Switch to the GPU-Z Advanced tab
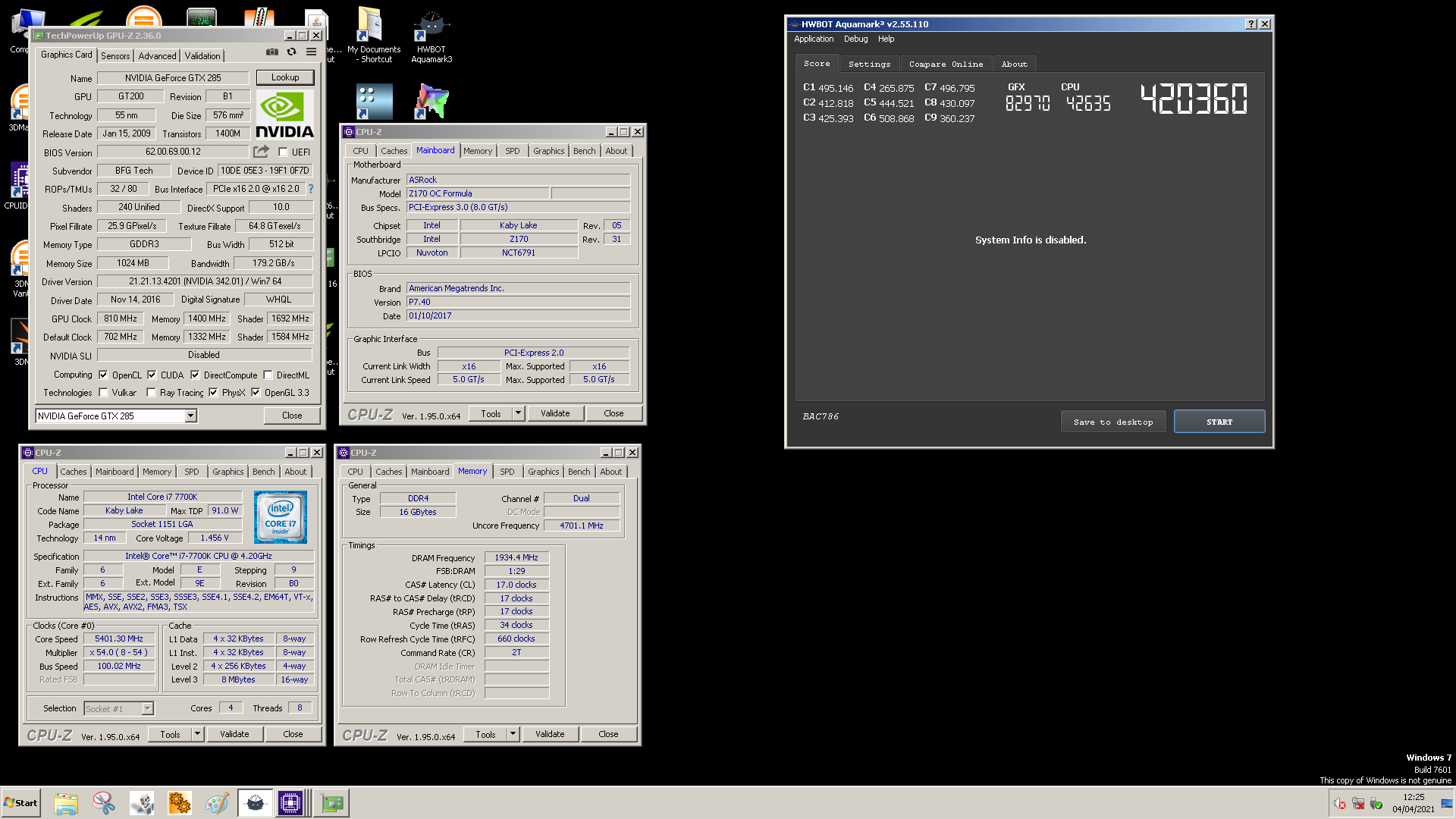1456x819 pixels. pyautogui.click(x=157, y=56)
